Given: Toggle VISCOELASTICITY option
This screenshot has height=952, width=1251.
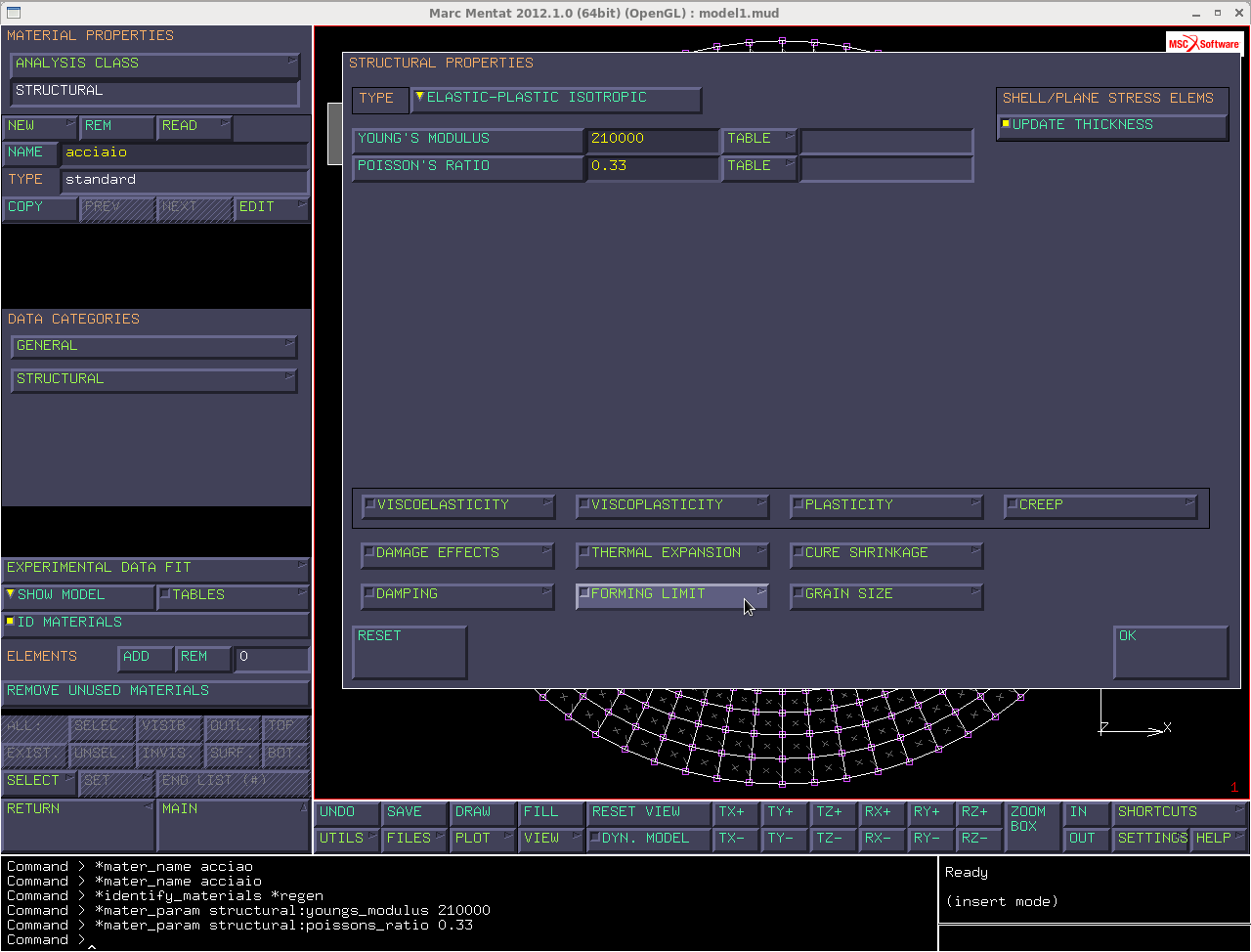Looking at the screenshot, I should pyautogui.click(x=458, y=506).
